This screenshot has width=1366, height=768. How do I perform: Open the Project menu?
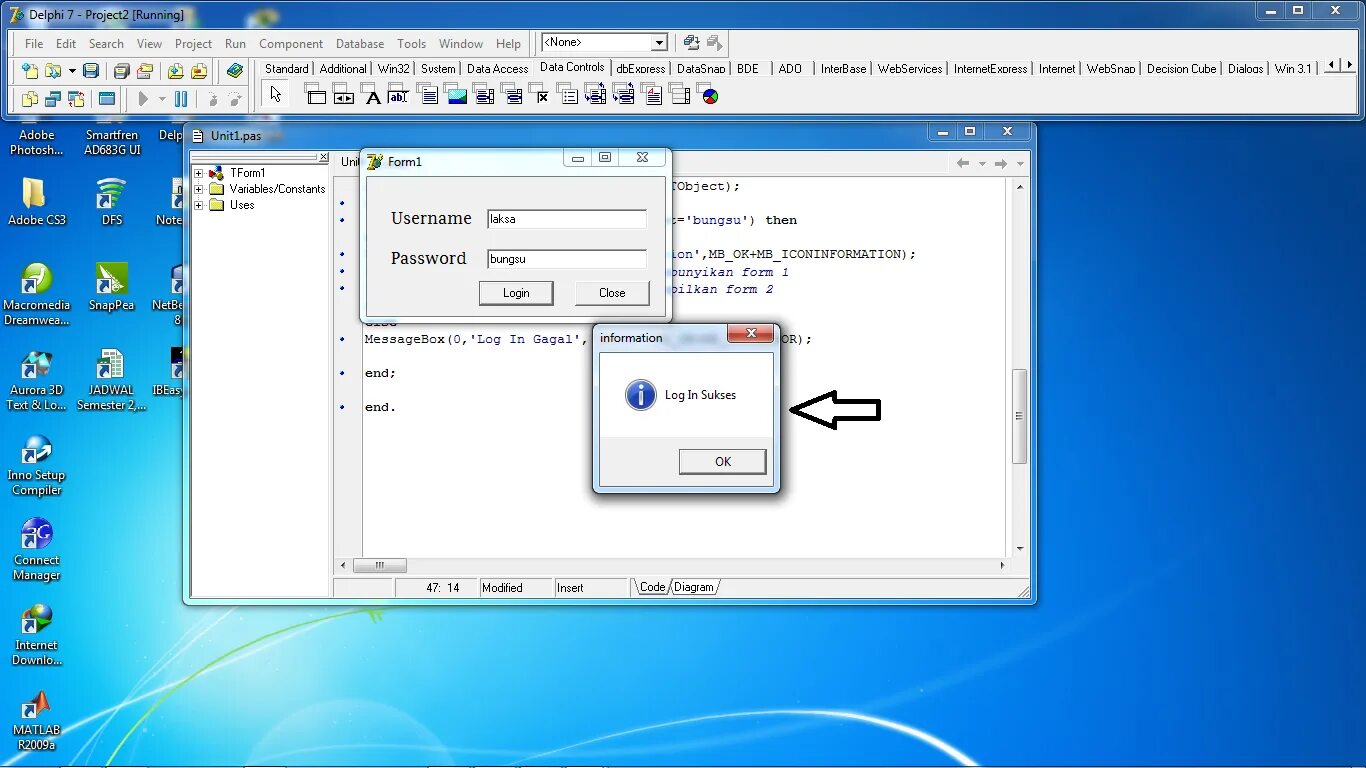point(193,44)
